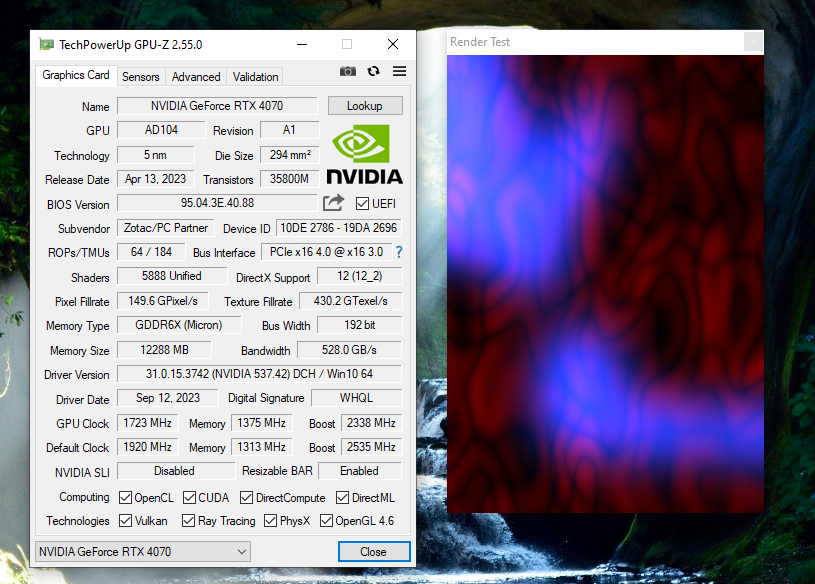The width and height of the screenshot is (815, 584).
Task: Open the GPU selection dropdown
Action: 143,551
